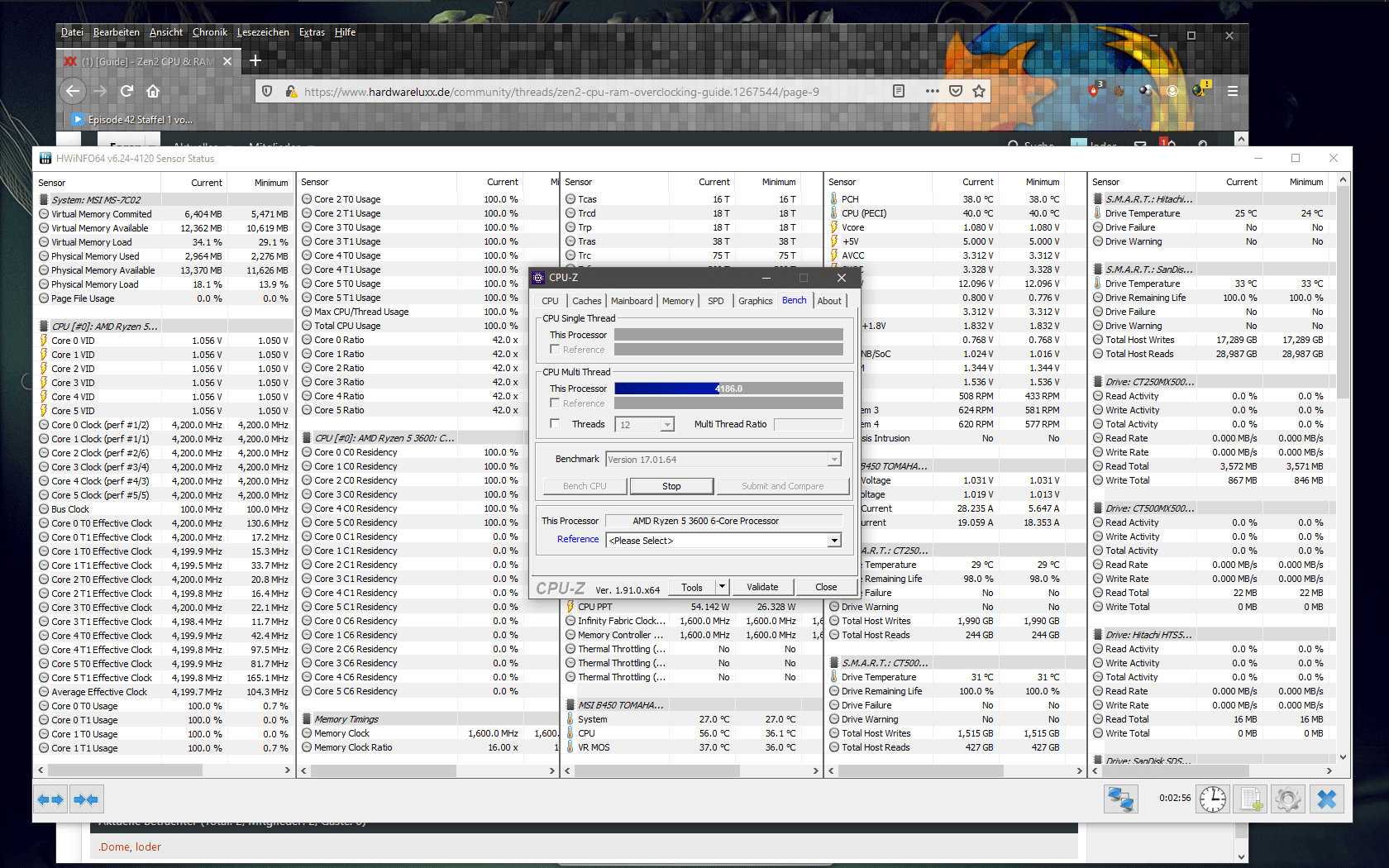
Task: Switch to the Memory tab
Action: 678,301
